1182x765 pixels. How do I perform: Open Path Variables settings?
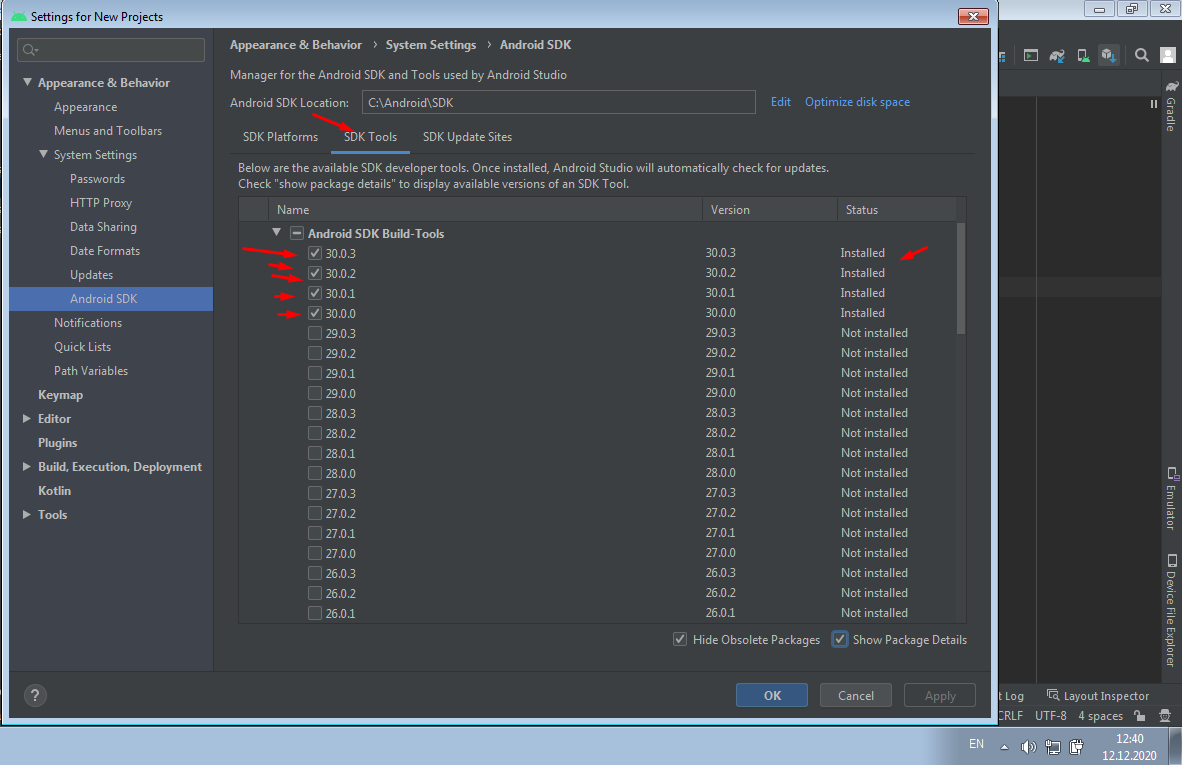coord(90,371)
